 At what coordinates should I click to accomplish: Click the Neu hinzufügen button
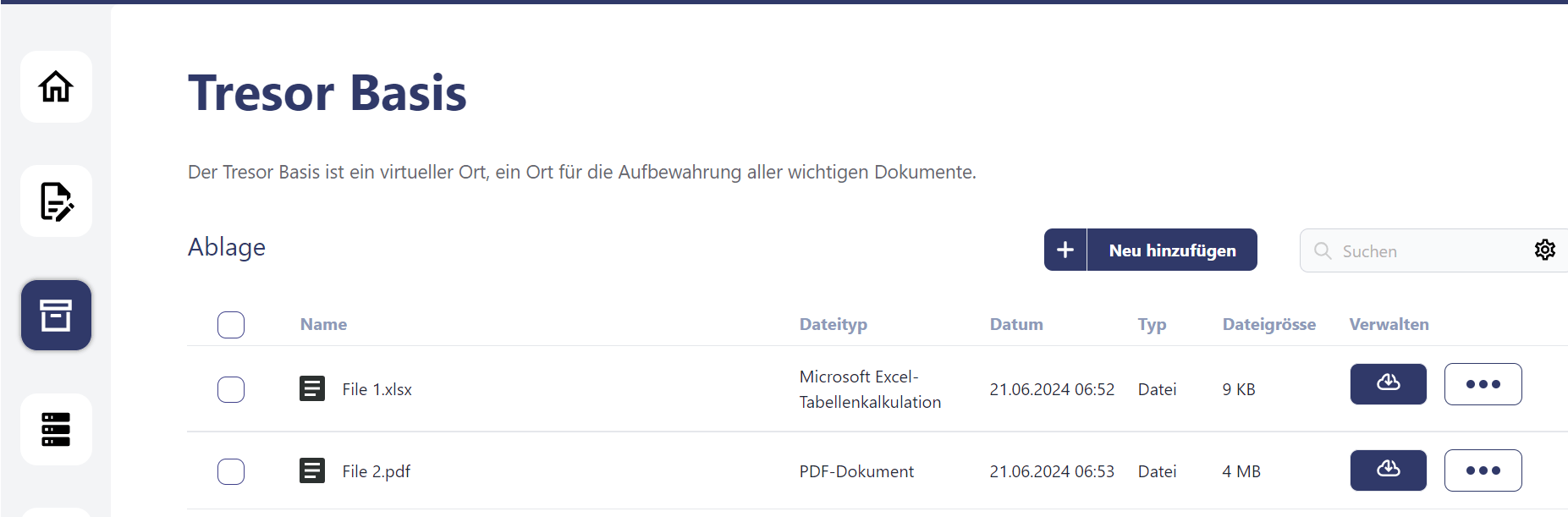1172,250
